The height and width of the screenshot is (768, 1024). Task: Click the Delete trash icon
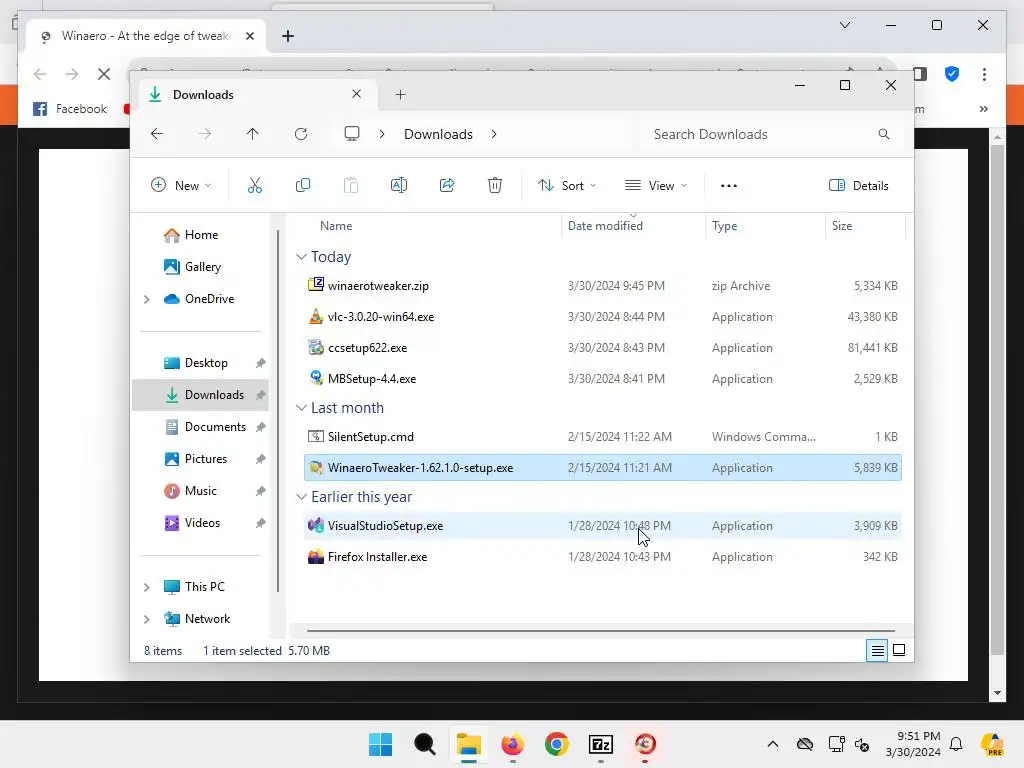[495, 185]
